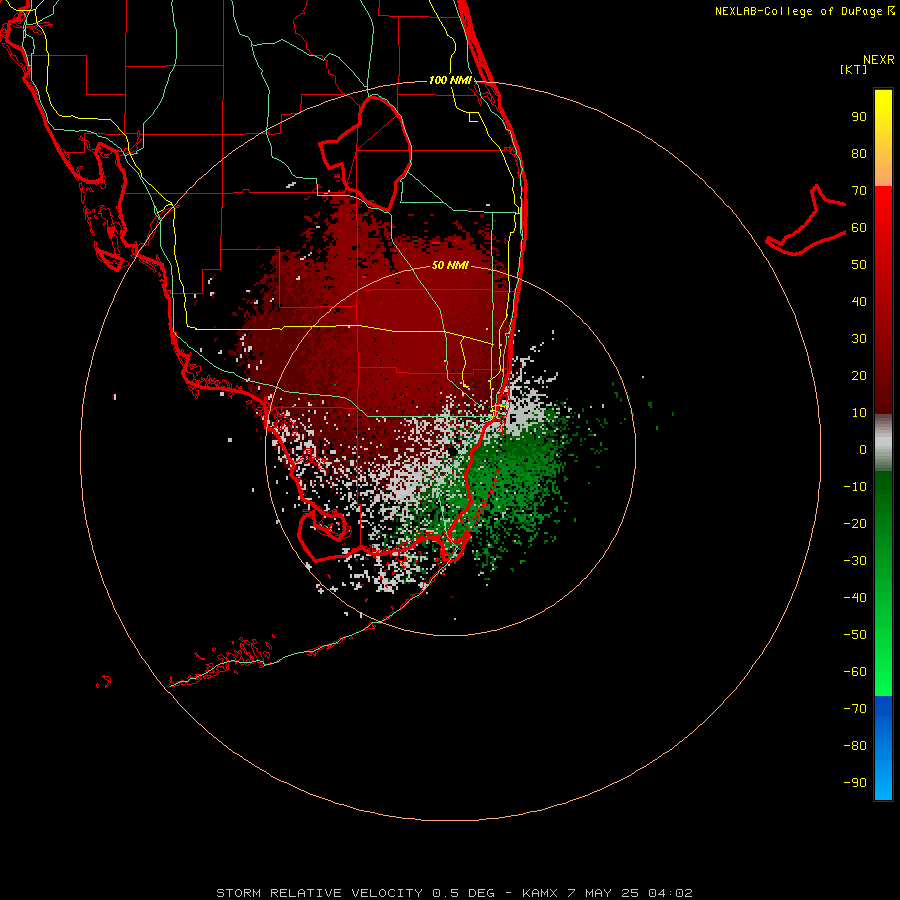Click the 20 knot scale label
Viewport: 900px width, 900px height.
tap(859, 376)
